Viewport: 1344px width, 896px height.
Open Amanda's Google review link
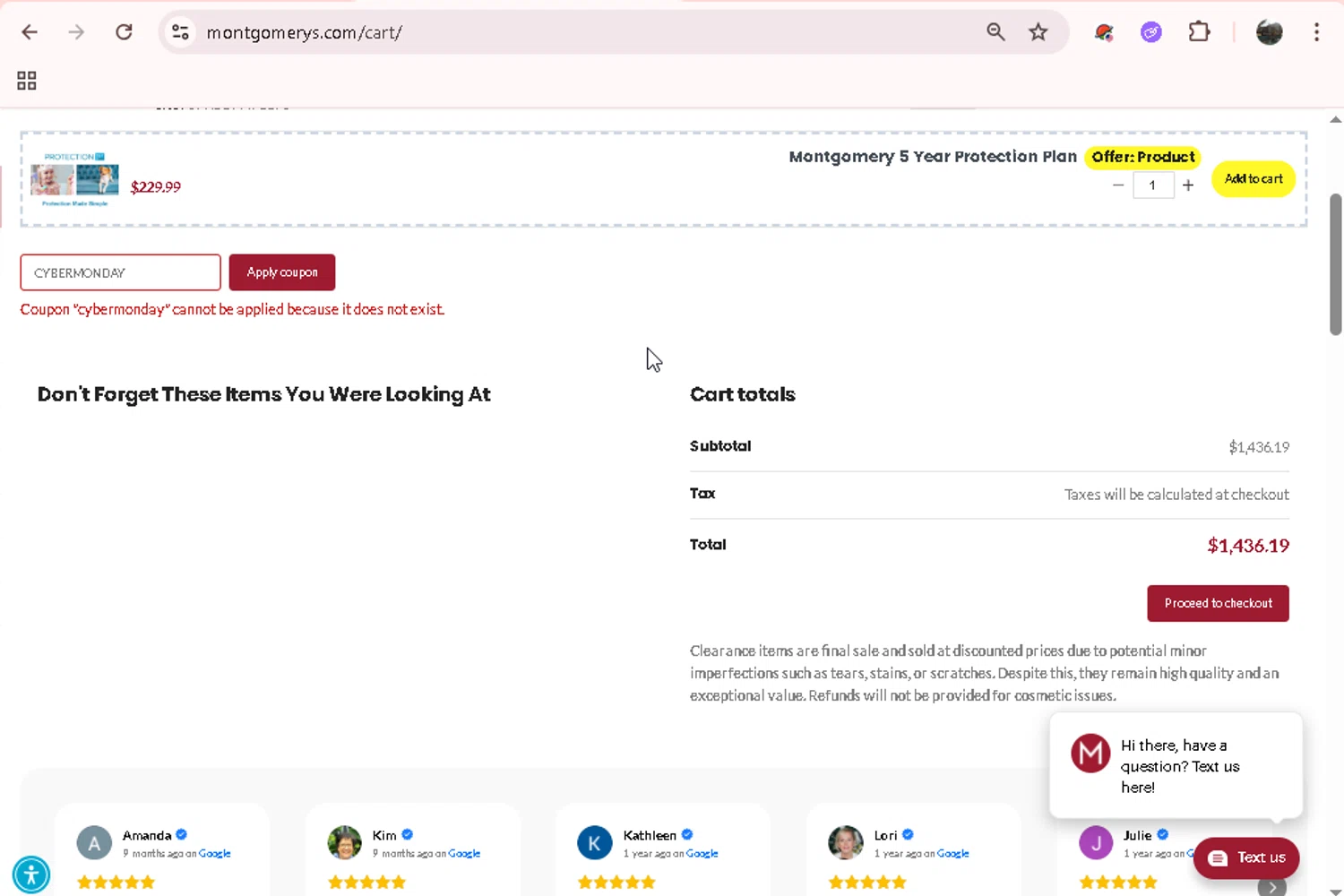tap(214, 854)
